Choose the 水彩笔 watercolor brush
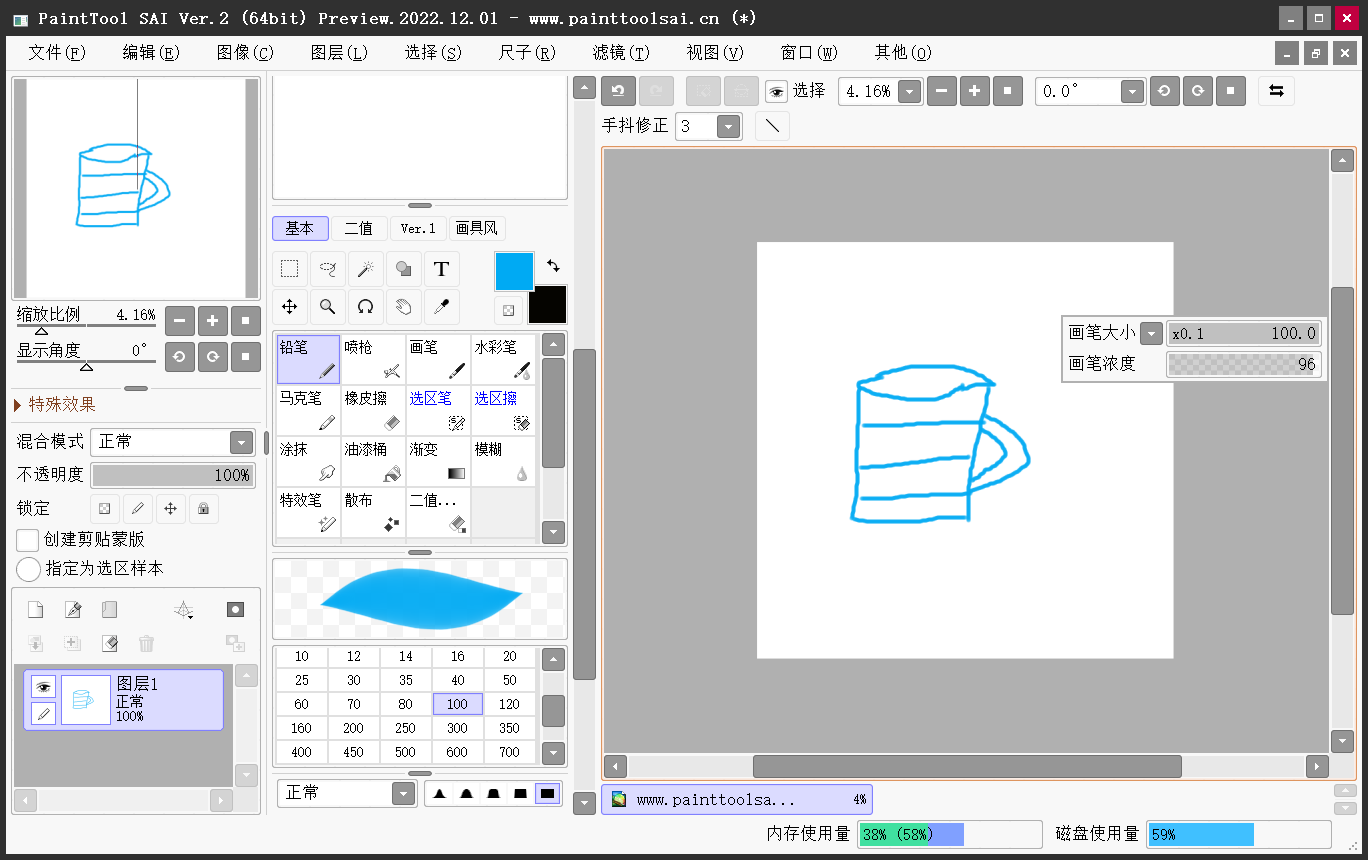 [x=503, y=360]
